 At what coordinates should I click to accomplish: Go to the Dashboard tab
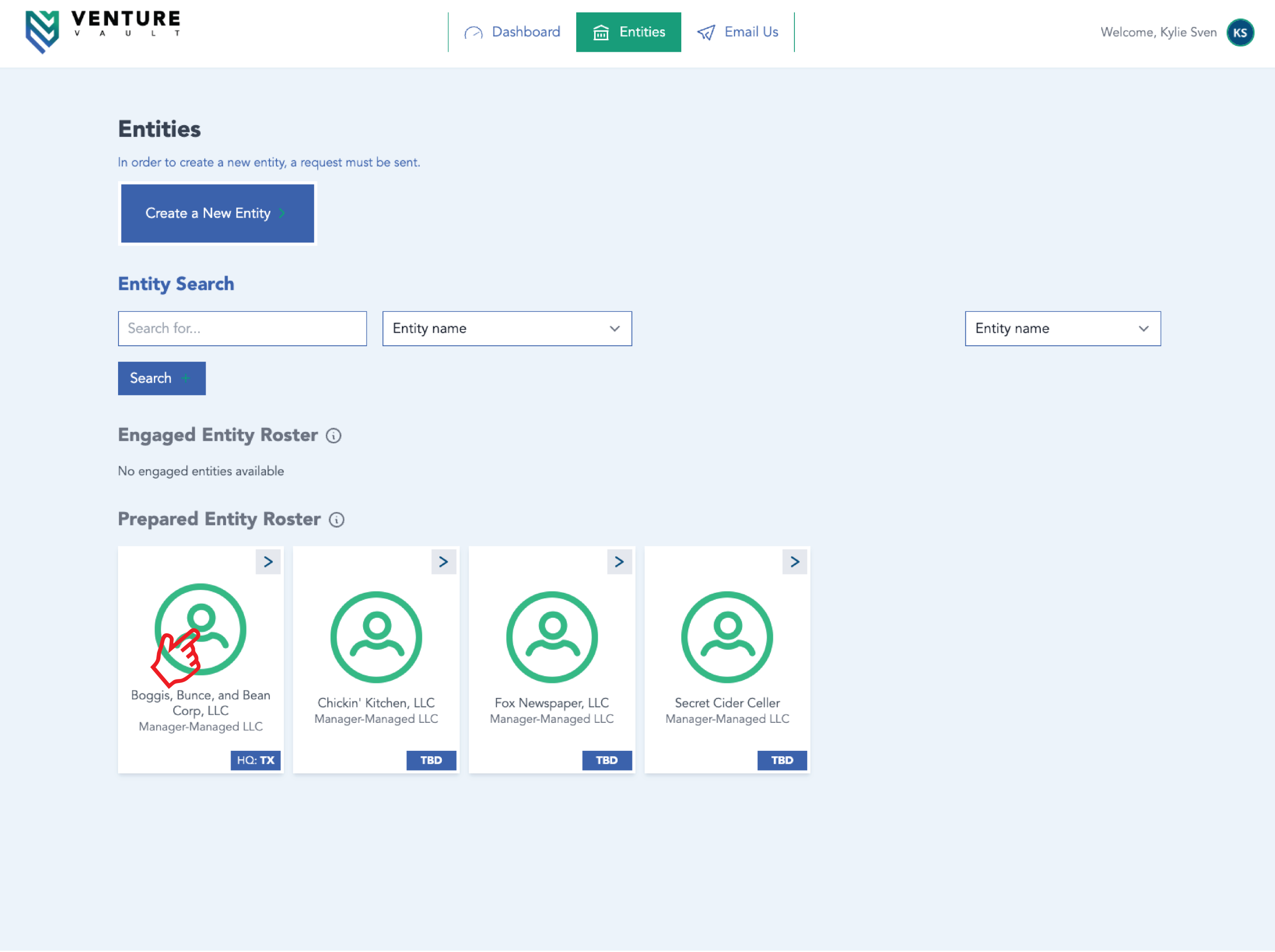click(x=513, y=32)
